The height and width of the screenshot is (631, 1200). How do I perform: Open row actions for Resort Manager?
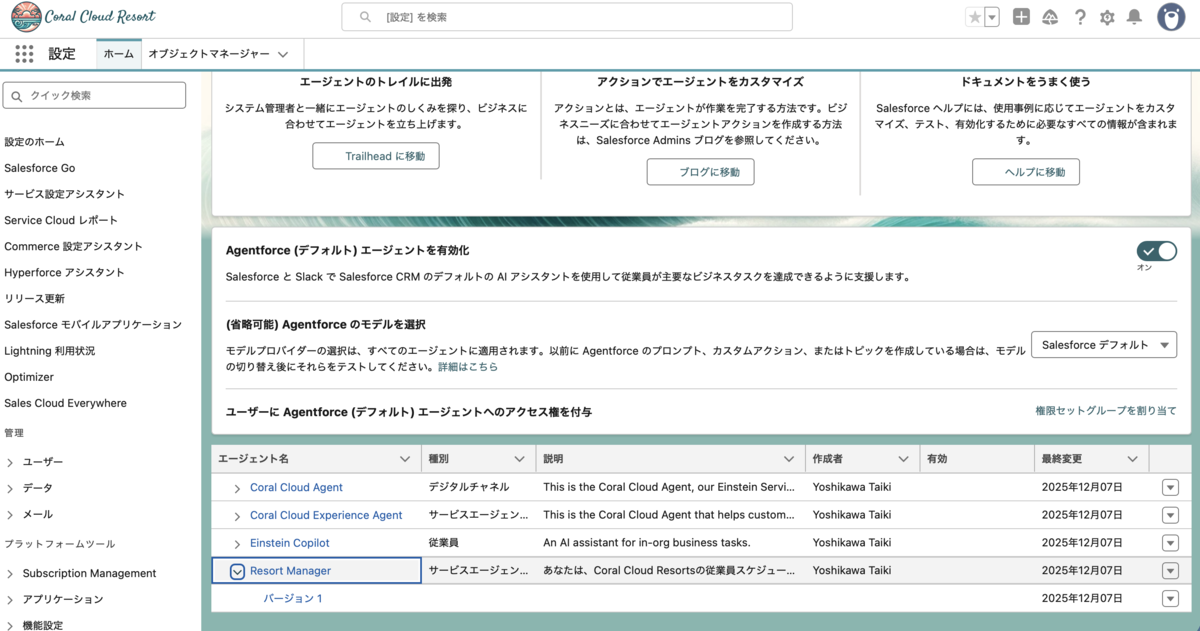coord(1170,571)
